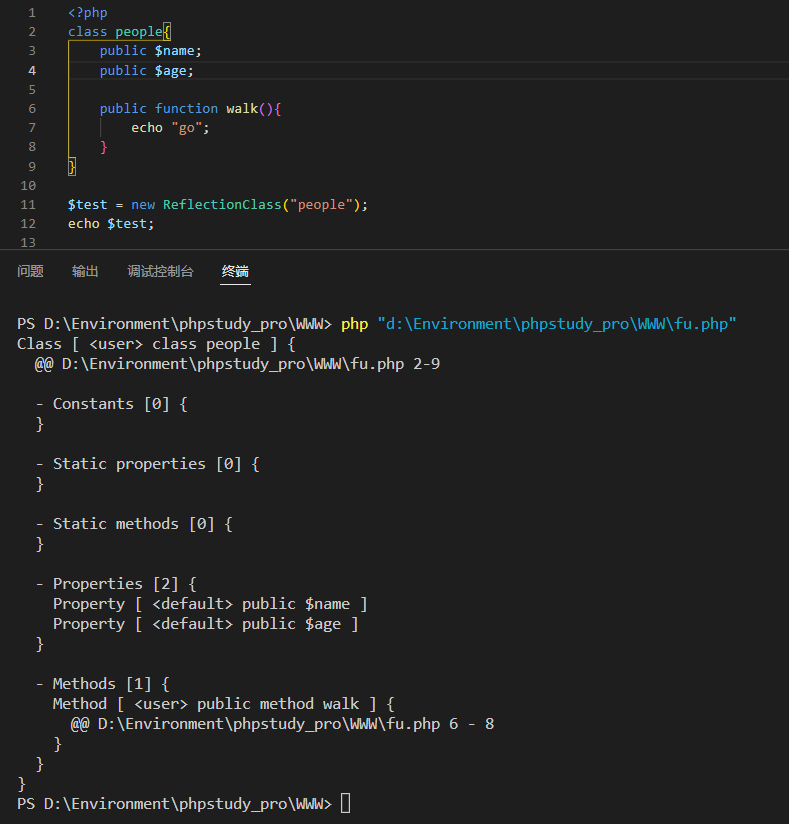Click "ReflectionClass" on line 11
The width and height of the screenshot is (789, 824).
222,204
